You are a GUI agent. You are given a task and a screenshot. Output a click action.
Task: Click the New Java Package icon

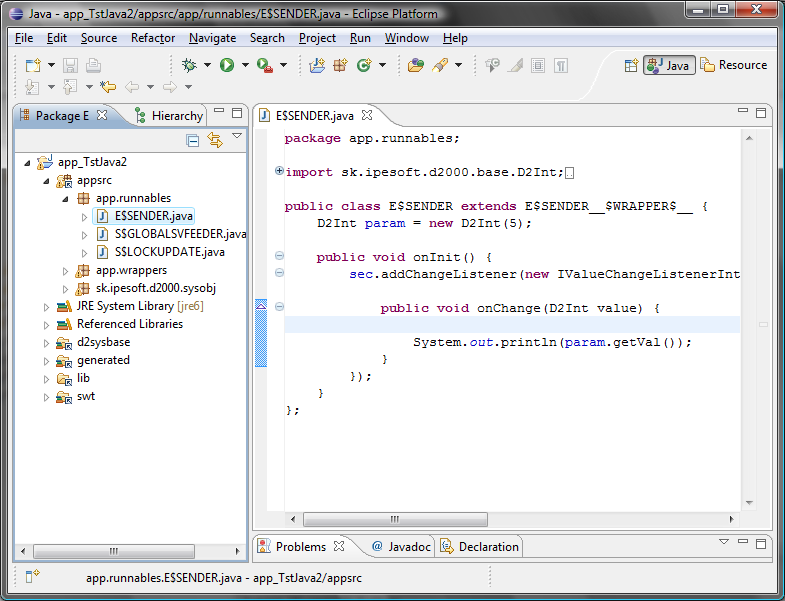click(x=340, y=65)
